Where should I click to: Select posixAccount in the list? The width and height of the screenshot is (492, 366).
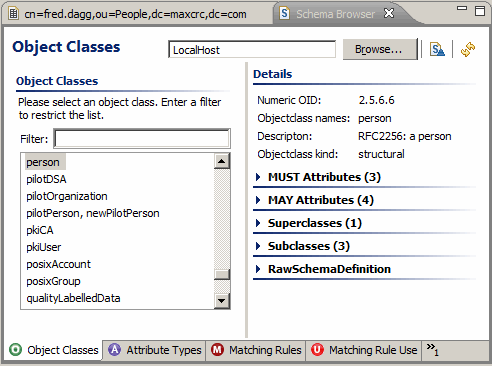(58, 264)
